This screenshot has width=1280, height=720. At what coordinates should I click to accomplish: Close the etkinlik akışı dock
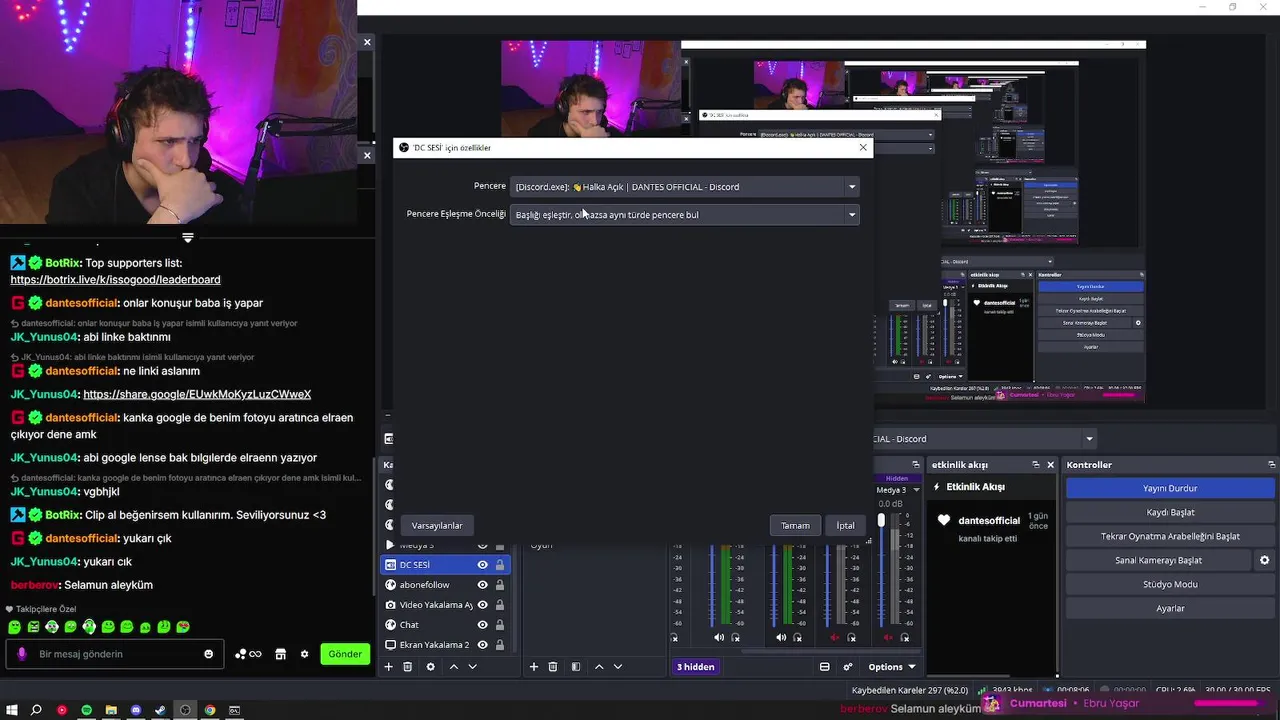coord(1050,465)
